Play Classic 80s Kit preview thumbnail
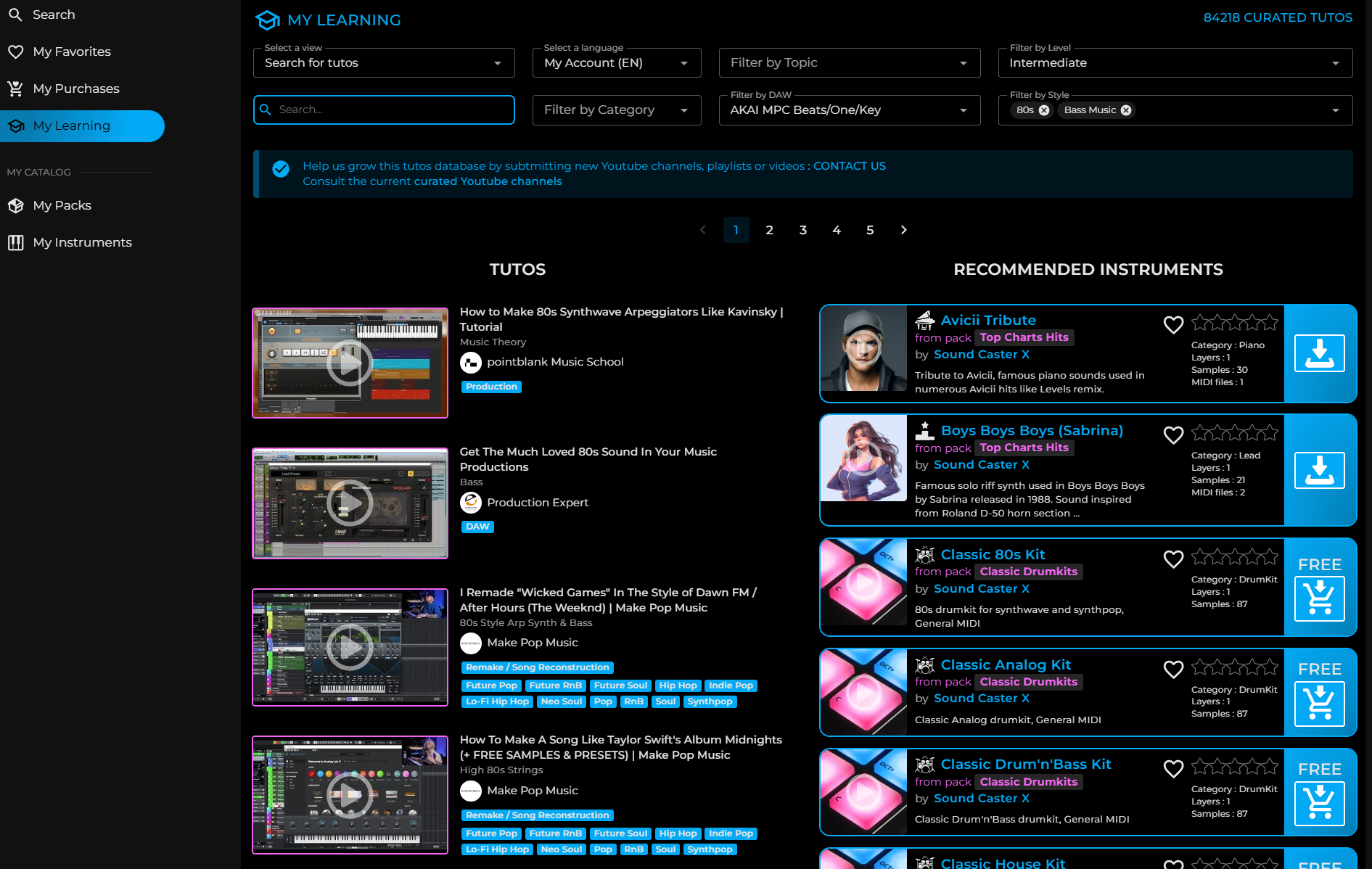Screen dimensions: 1372x869 (863, 582)
